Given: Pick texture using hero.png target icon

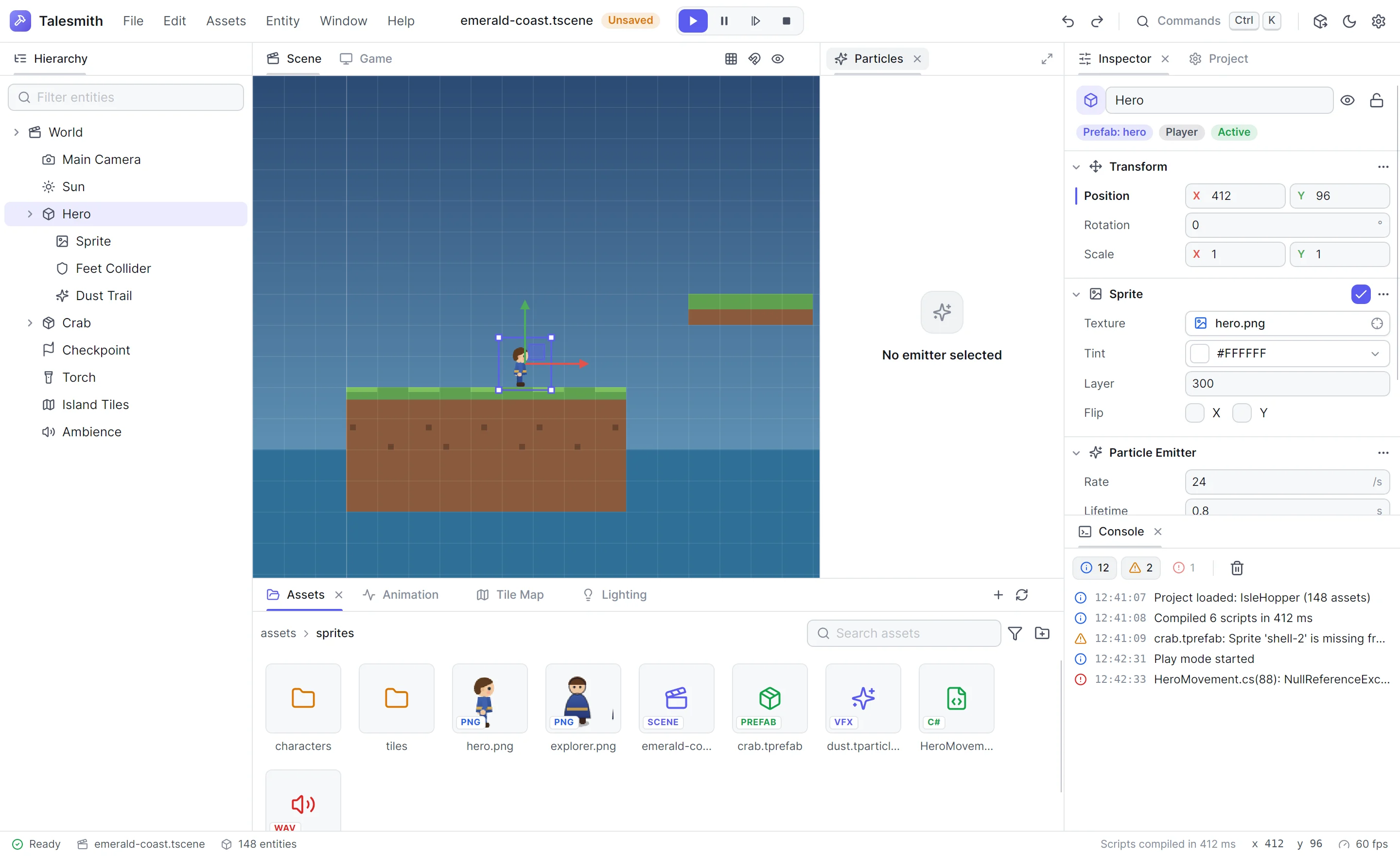Looking at the screenshot, I should point(1377,323).
